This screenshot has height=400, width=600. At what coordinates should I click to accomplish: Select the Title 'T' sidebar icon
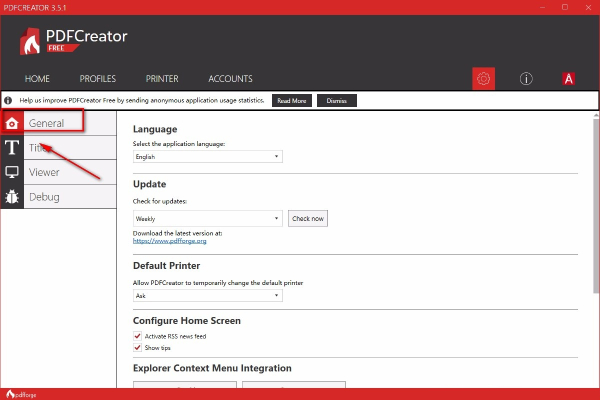click(x=12, y=148)
